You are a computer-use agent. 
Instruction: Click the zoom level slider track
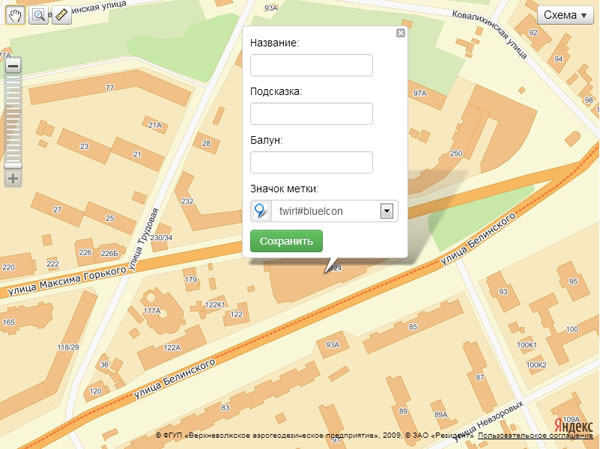[13, 120]
